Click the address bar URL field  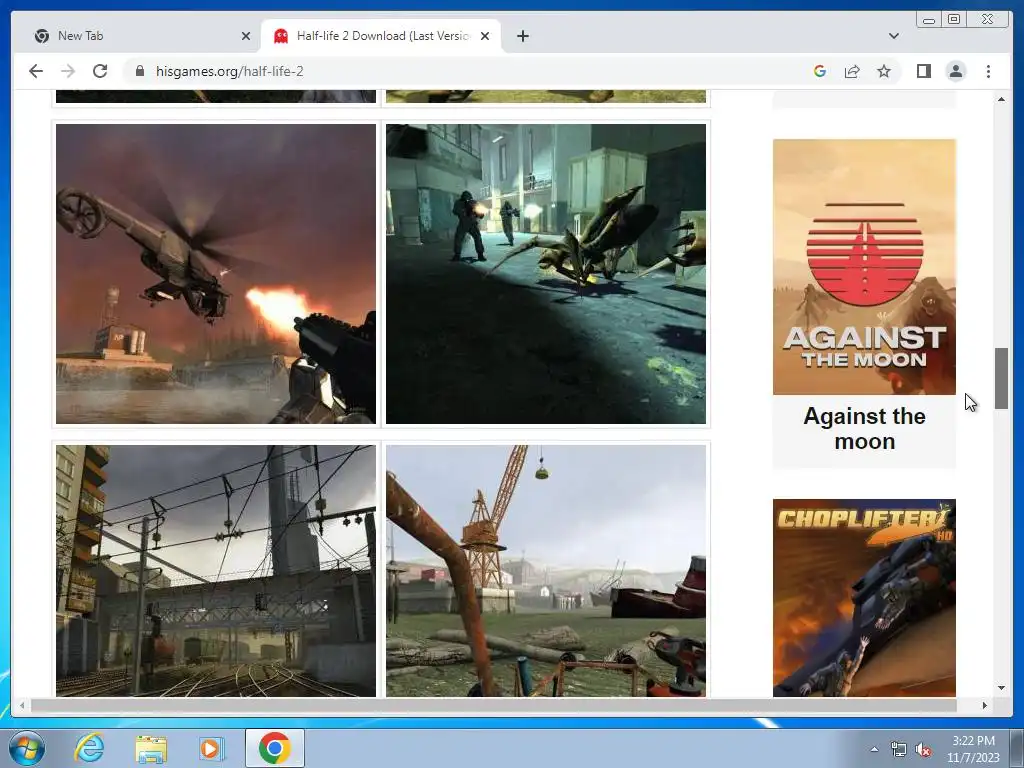click(x=477, y=71)
